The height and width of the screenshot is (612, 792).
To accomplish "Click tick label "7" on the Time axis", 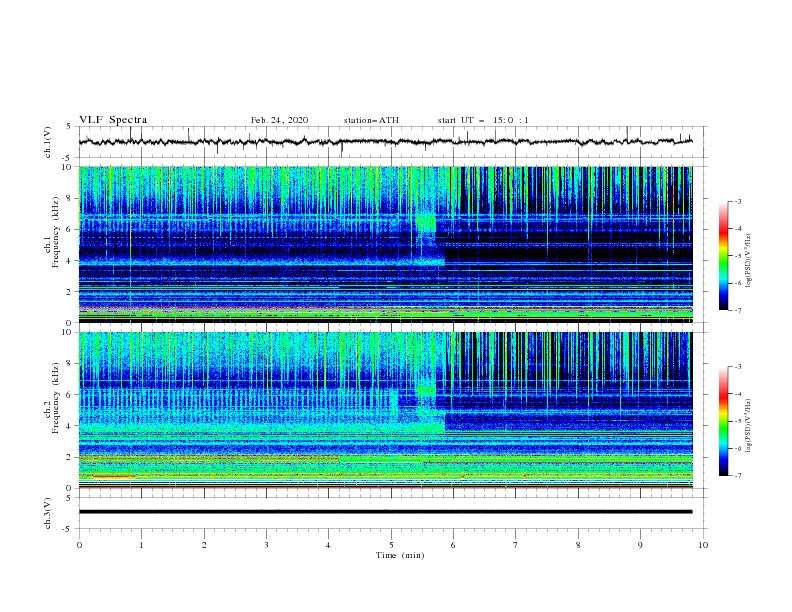I will 516,545.
